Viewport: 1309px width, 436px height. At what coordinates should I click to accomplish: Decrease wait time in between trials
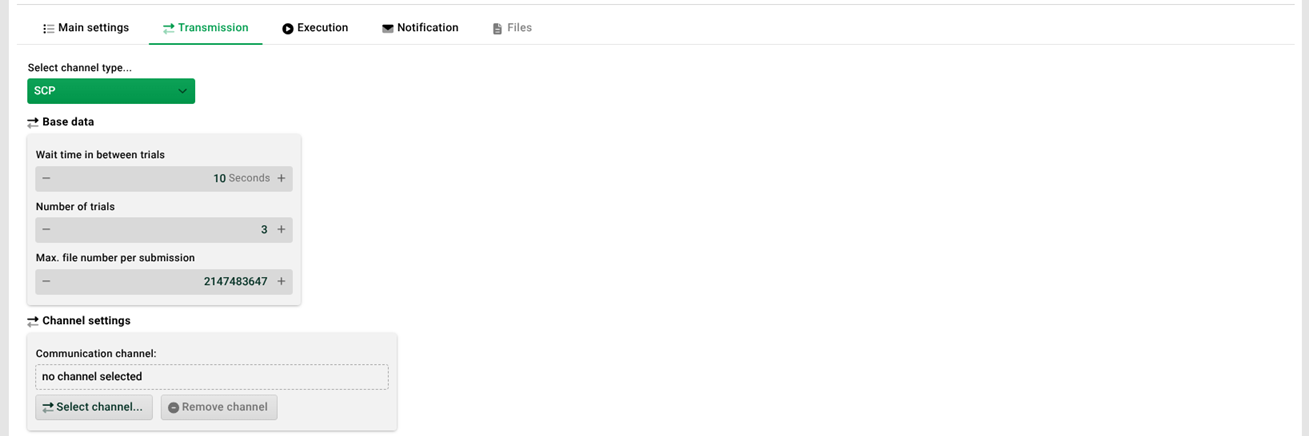[46, 178]
